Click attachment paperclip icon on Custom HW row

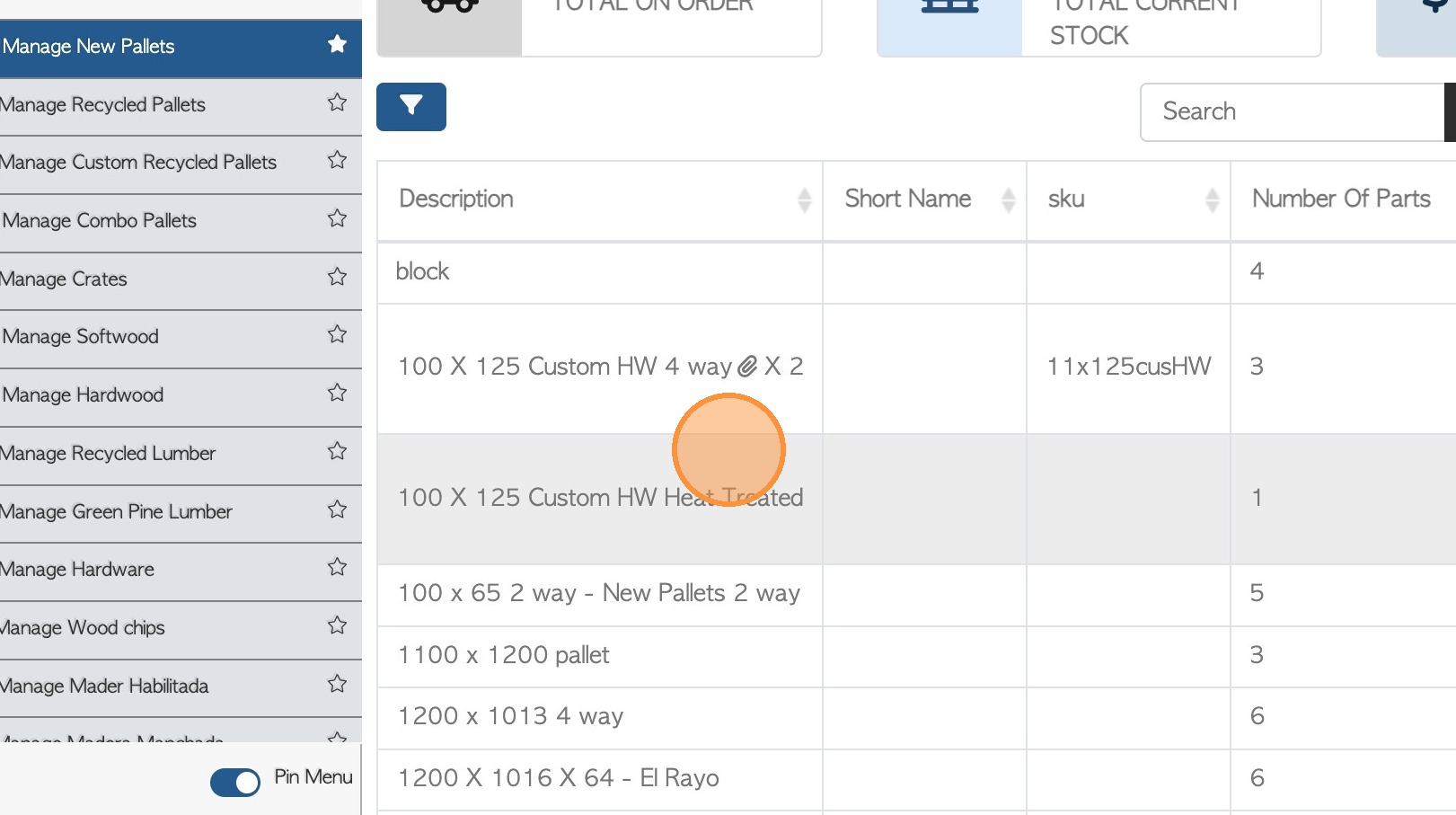pyautogui.click(x=747, y=367)
